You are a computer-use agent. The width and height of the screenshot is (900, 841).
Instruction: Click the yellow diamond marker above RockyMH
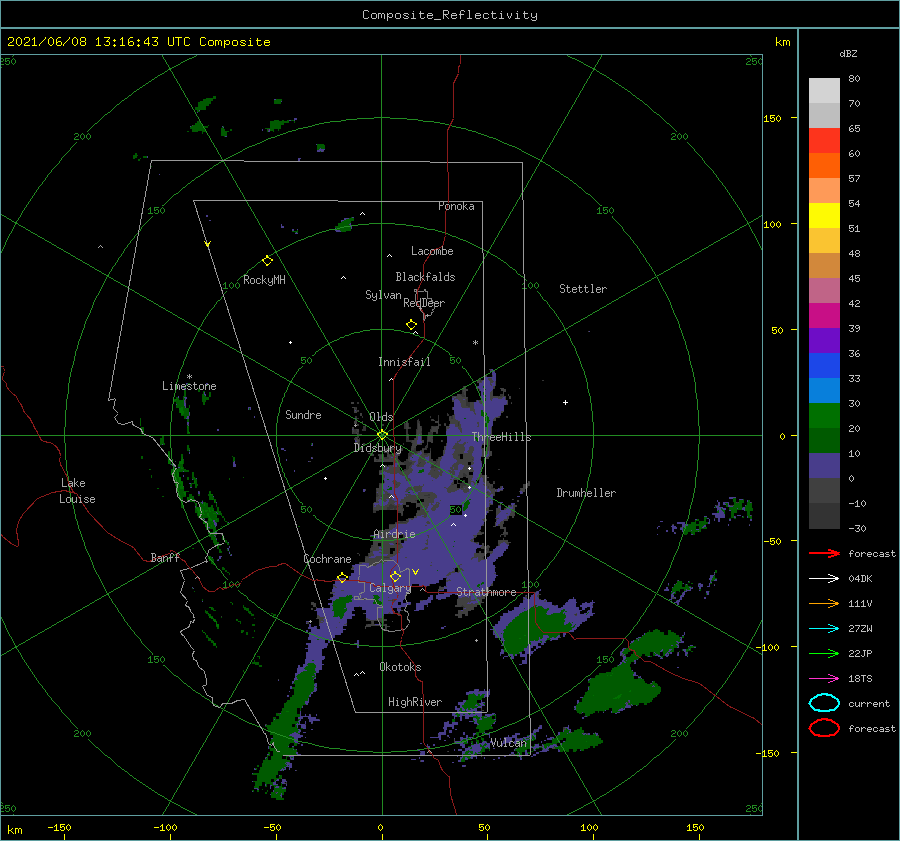pos(267,261)
